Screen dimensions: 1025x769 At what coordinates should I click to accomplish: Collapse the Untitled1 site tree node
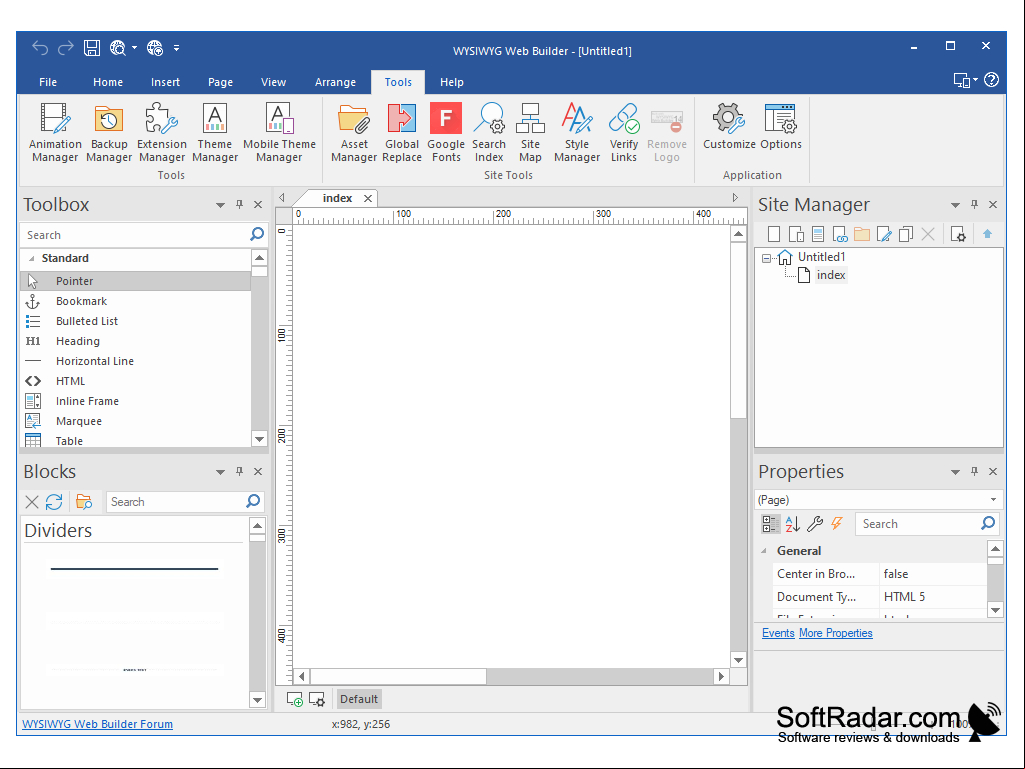766,258
